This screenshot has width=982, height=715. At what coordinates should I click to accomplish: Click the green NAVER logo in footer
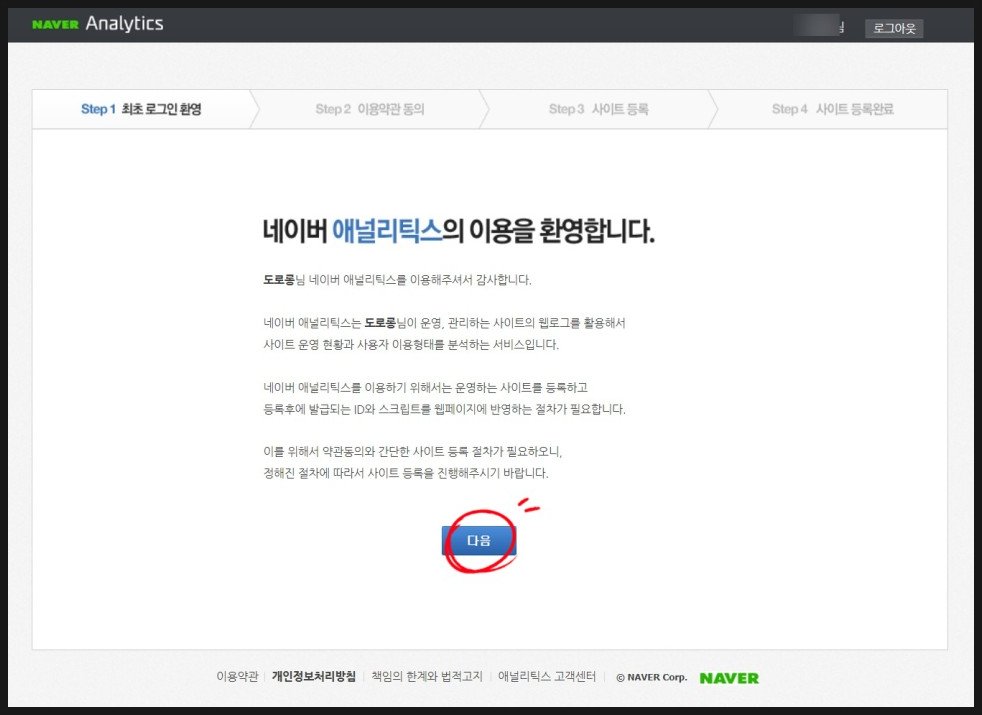click(x=729, y=677)
